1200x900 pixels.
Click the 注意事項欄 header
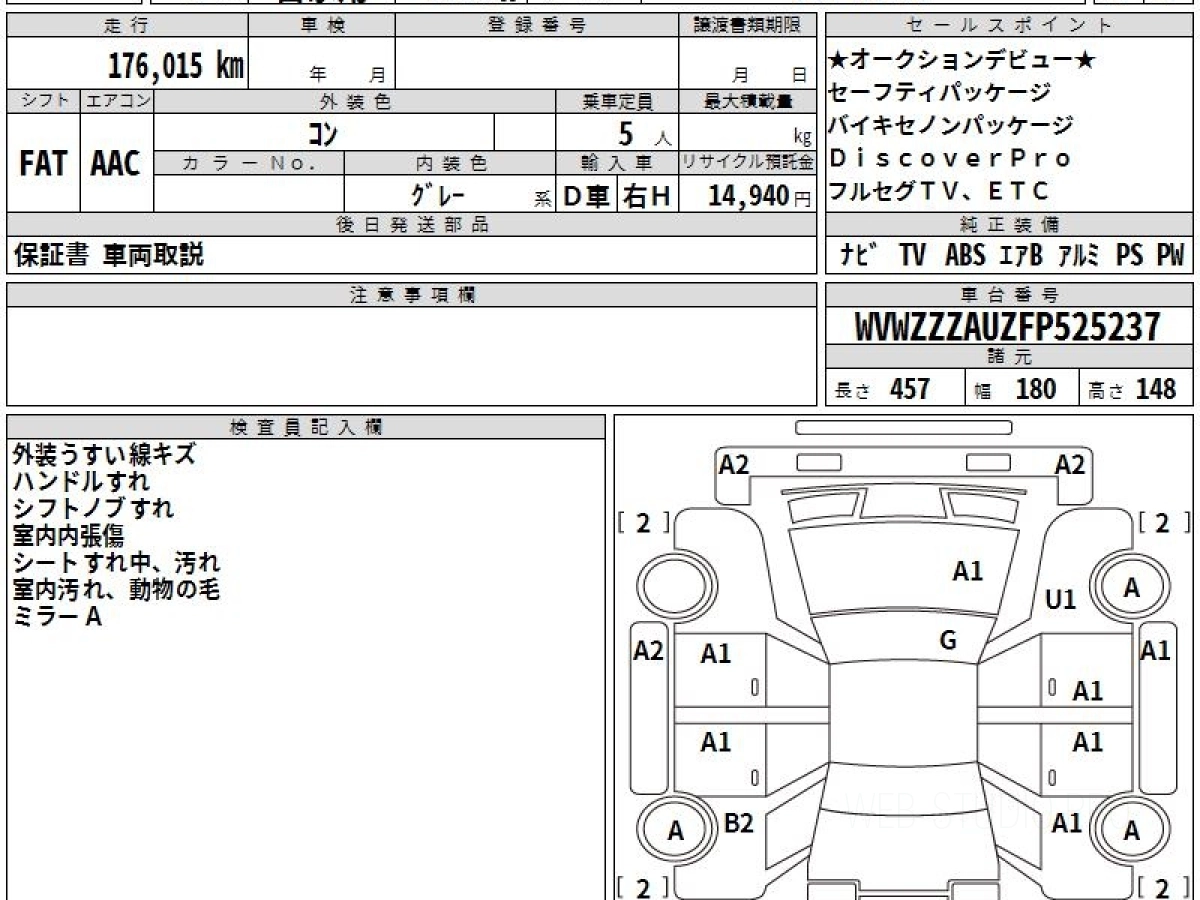411,295
